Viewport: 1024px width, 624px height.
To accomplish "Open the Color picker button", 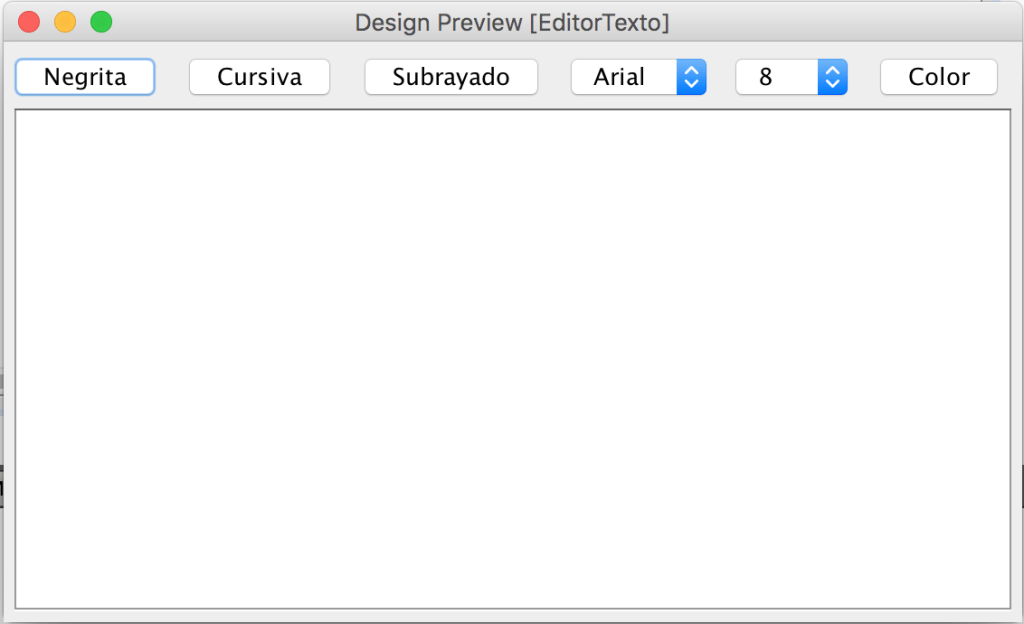I will point(937,76).
